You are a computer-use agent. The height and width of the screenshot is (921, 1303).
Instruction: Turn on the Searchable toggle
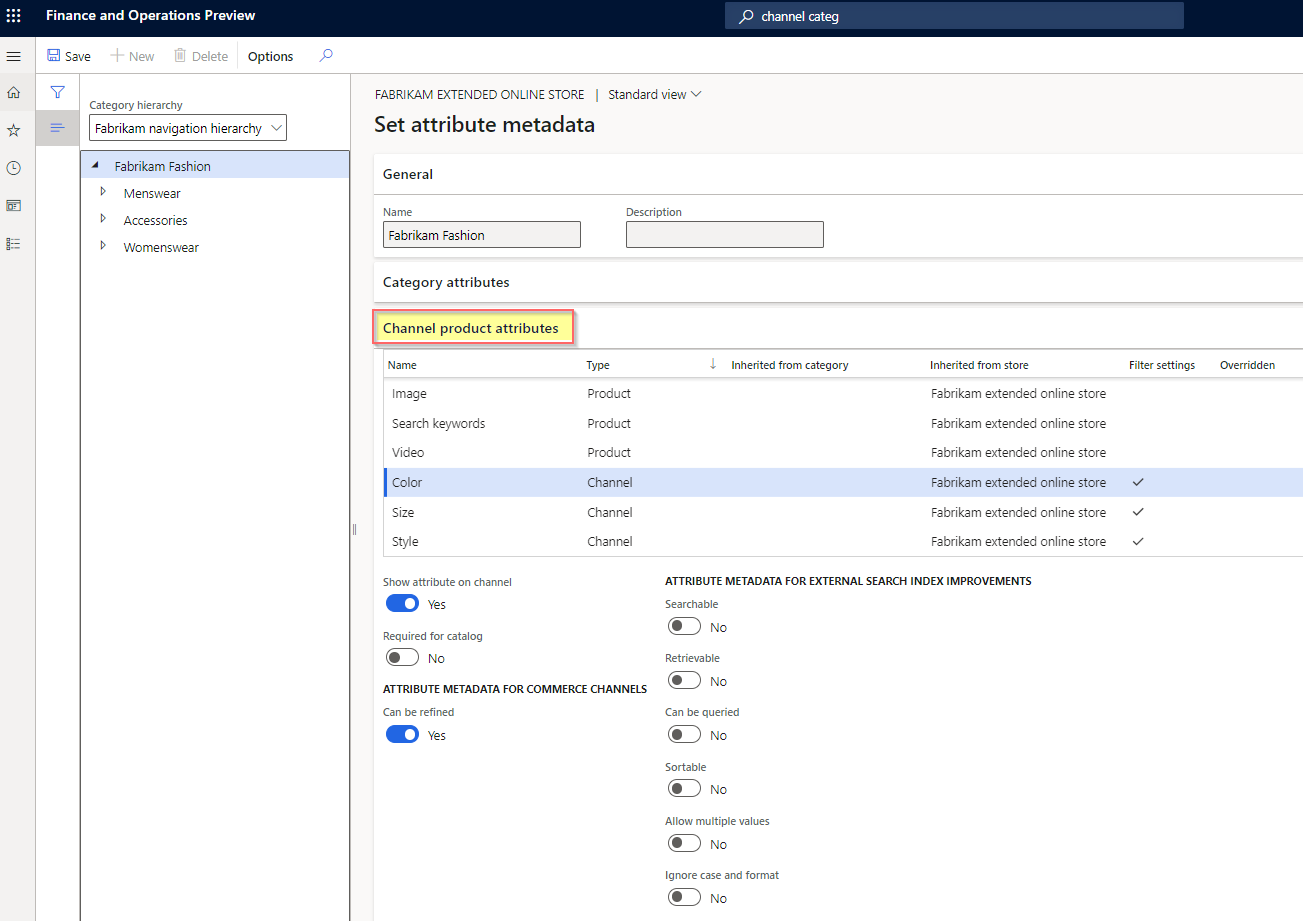click(684, 625)
